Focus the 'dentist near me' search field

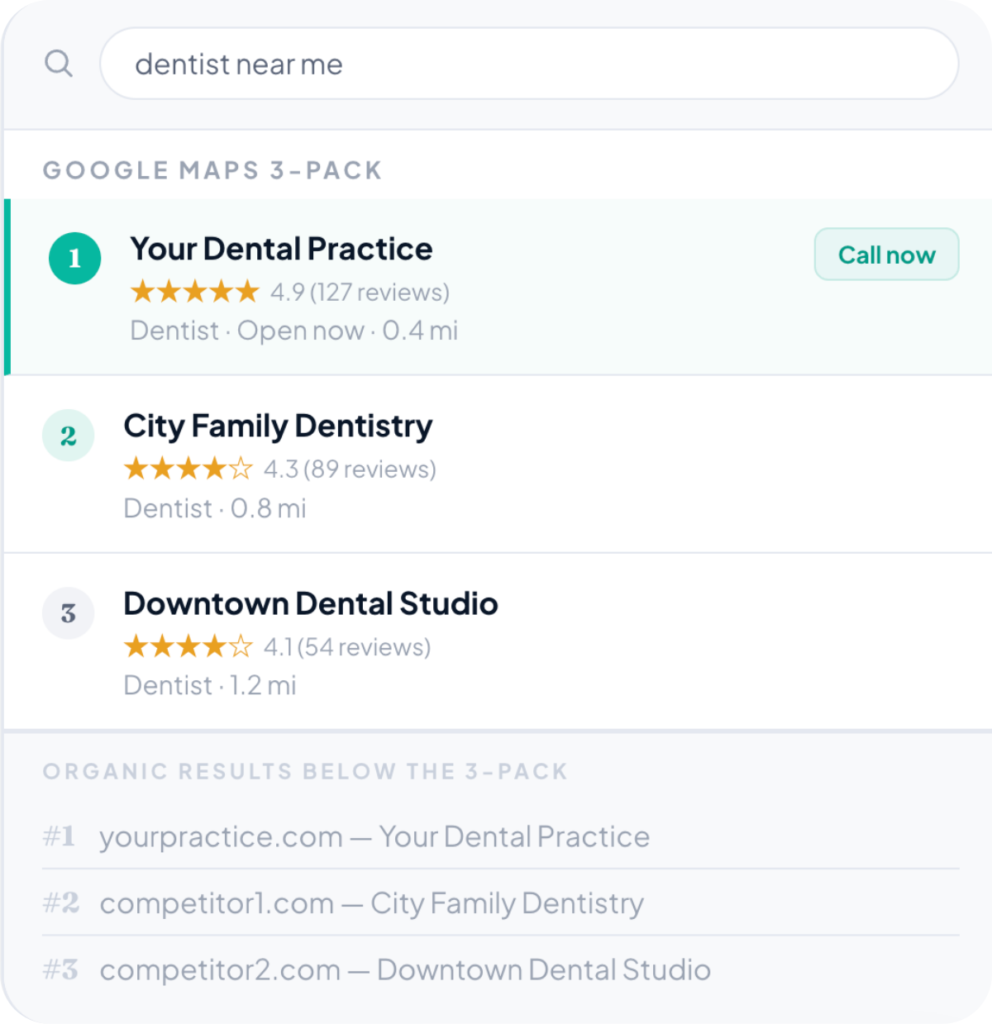click(529, 63)
